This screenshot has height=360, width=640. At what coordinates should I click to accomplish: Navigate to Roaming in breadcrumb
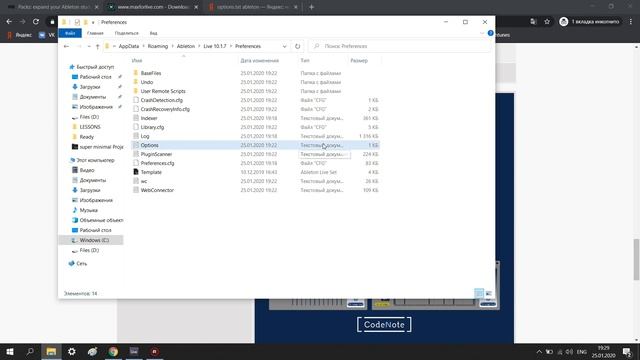pyautogui.click(x=158, y=47)
